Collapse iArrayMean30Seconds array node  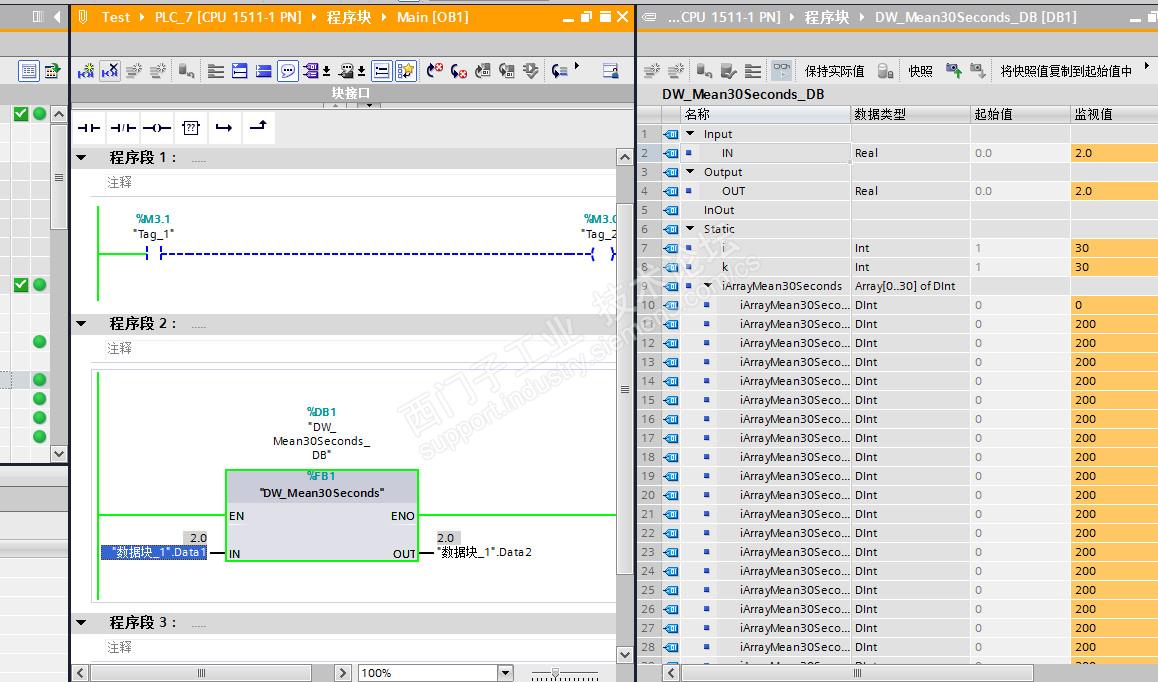[708, 286]
